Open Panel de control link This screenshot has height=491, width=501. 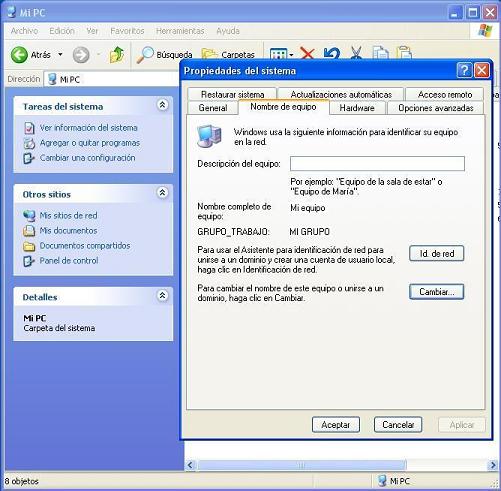tap(69, 261)
